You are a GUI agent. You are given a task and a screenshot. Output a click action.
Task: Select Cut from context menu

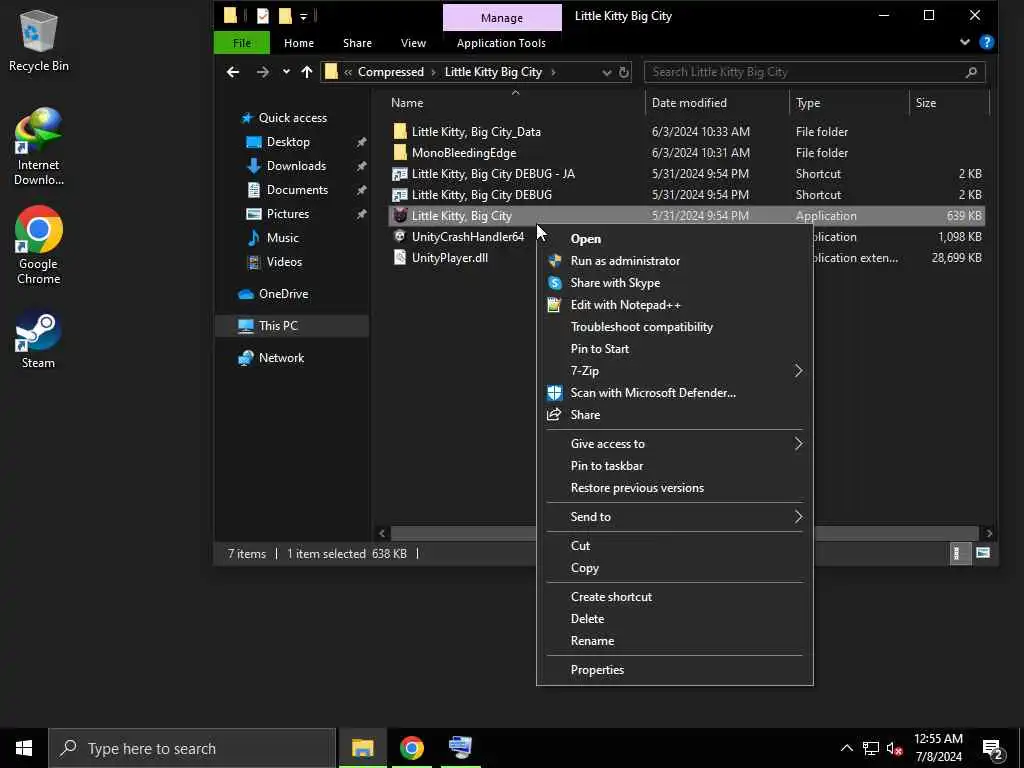click(x=580, y=545)
